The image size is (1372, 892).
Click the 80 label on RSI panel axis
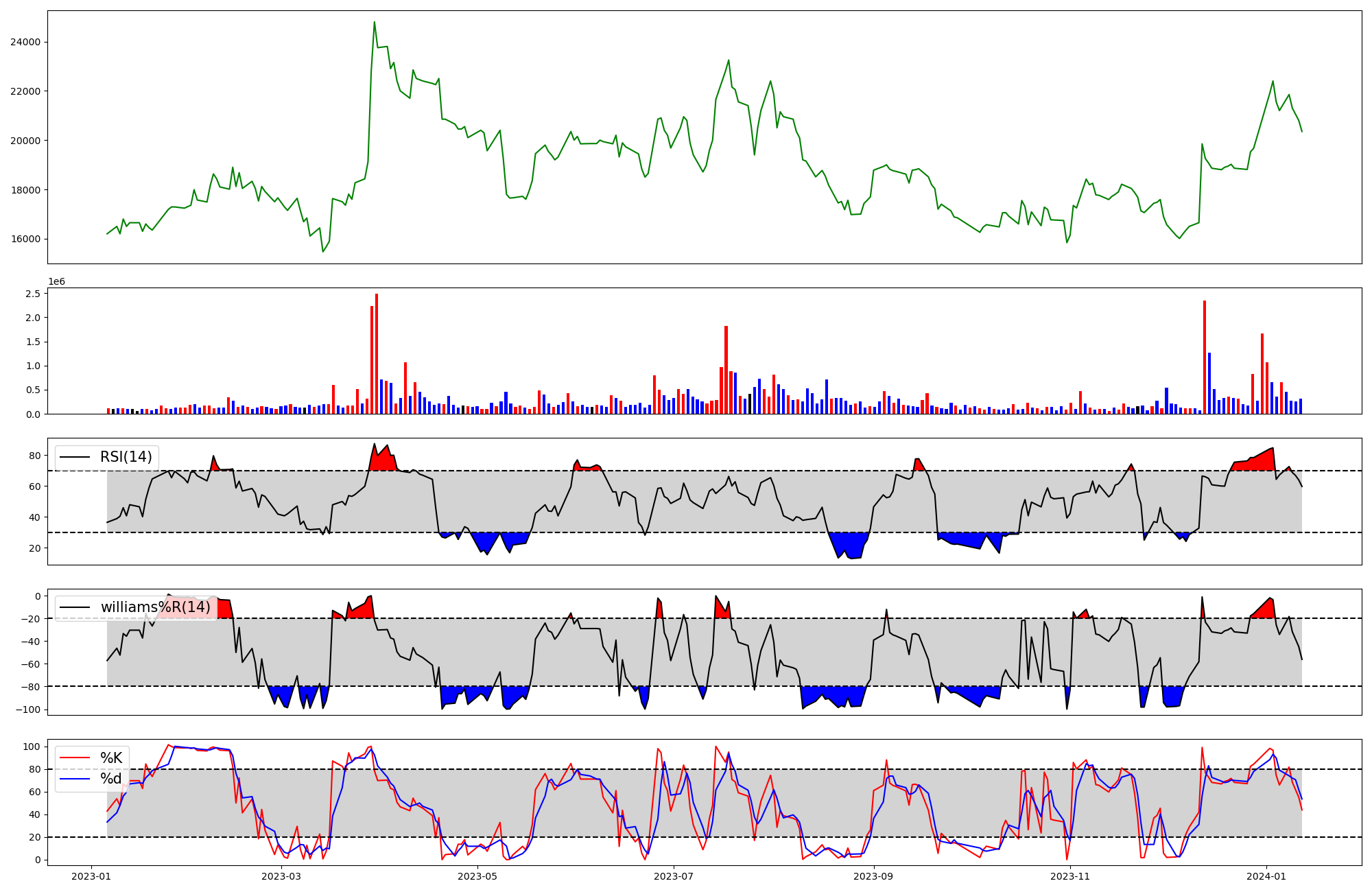click(x=35, y=456)
